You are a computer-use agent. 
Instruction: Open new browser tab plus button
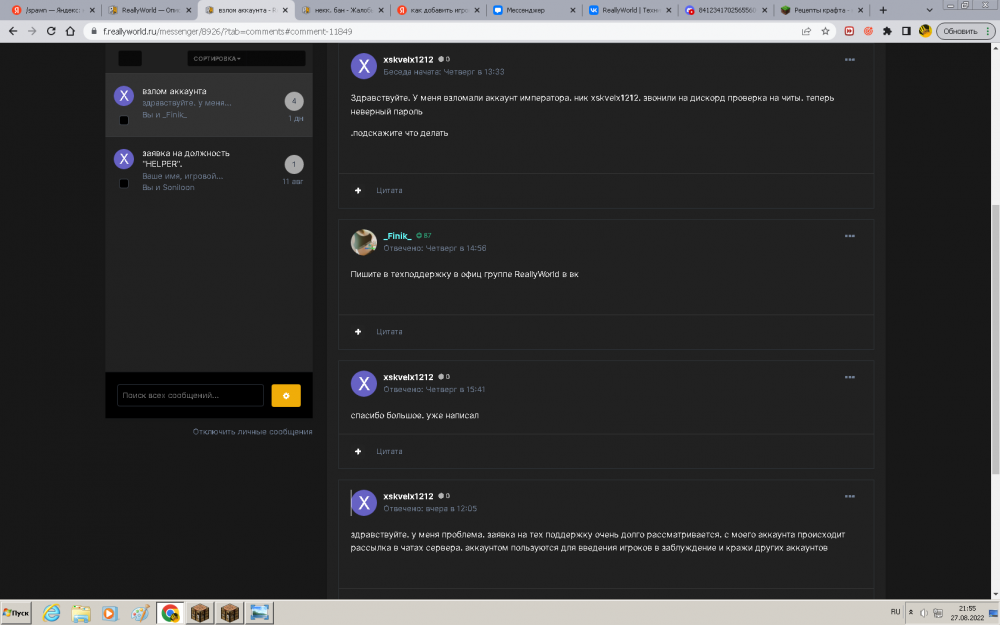pos(883,10)
